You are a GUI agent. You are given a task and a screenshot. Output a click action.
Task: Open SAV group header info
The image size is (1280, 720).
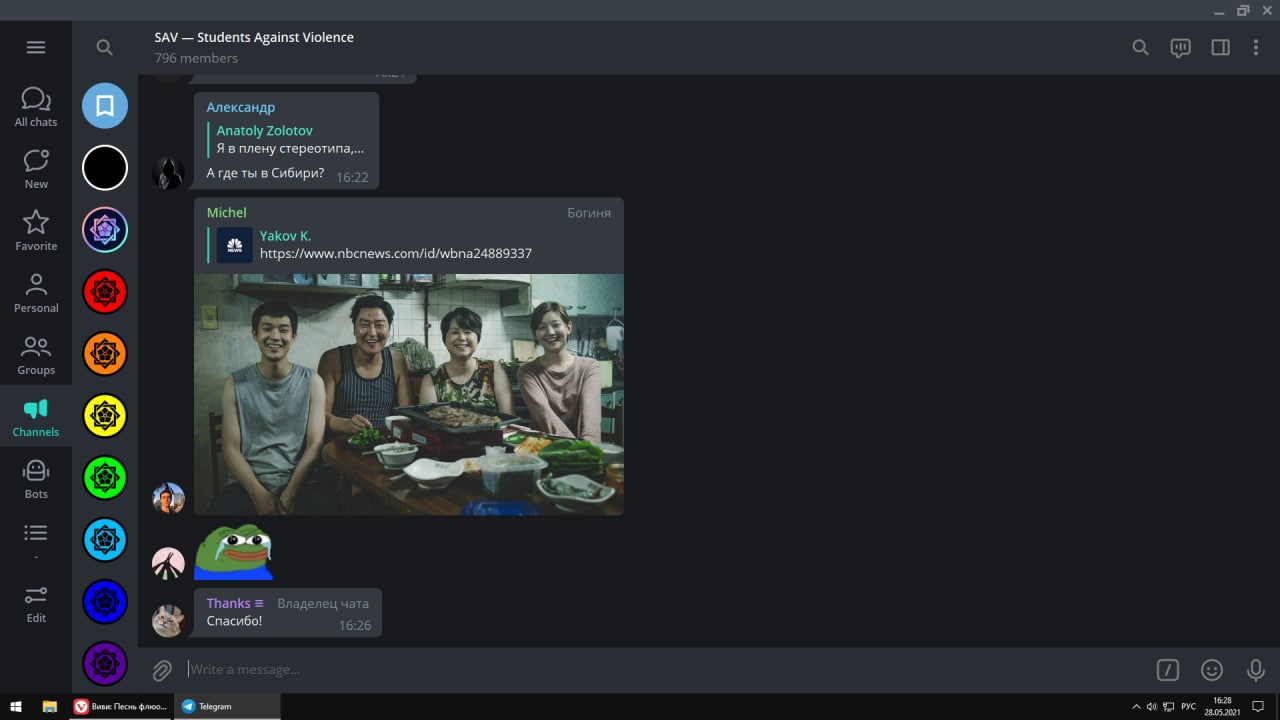click(254, 37)
